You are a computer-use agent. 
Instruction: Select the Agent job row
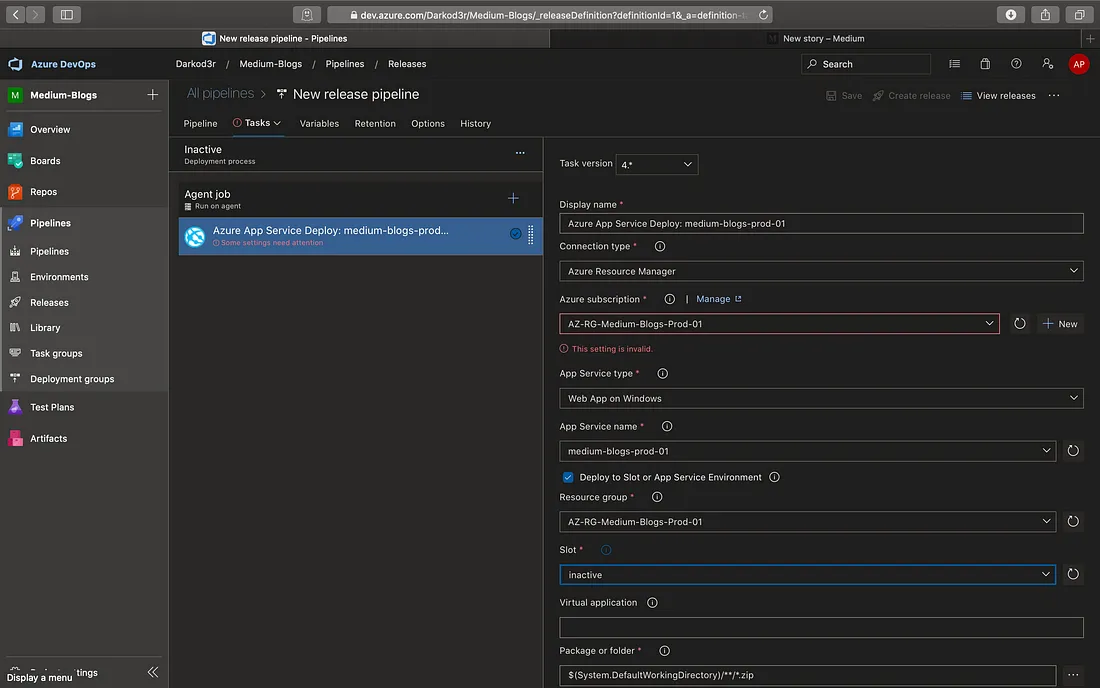coord(361,199)
